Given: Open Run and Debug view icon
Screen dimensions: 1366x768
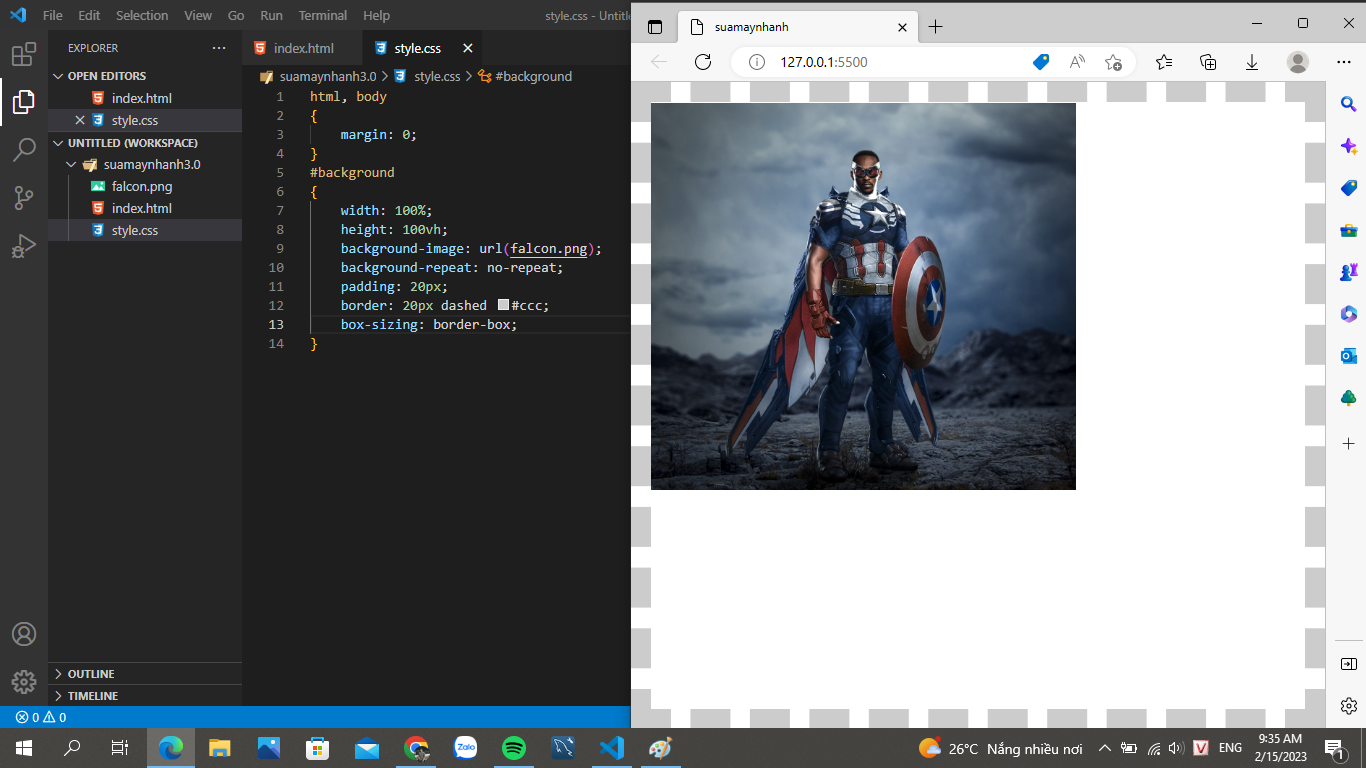Looking at the screenshot, I should tap(24, 246).
